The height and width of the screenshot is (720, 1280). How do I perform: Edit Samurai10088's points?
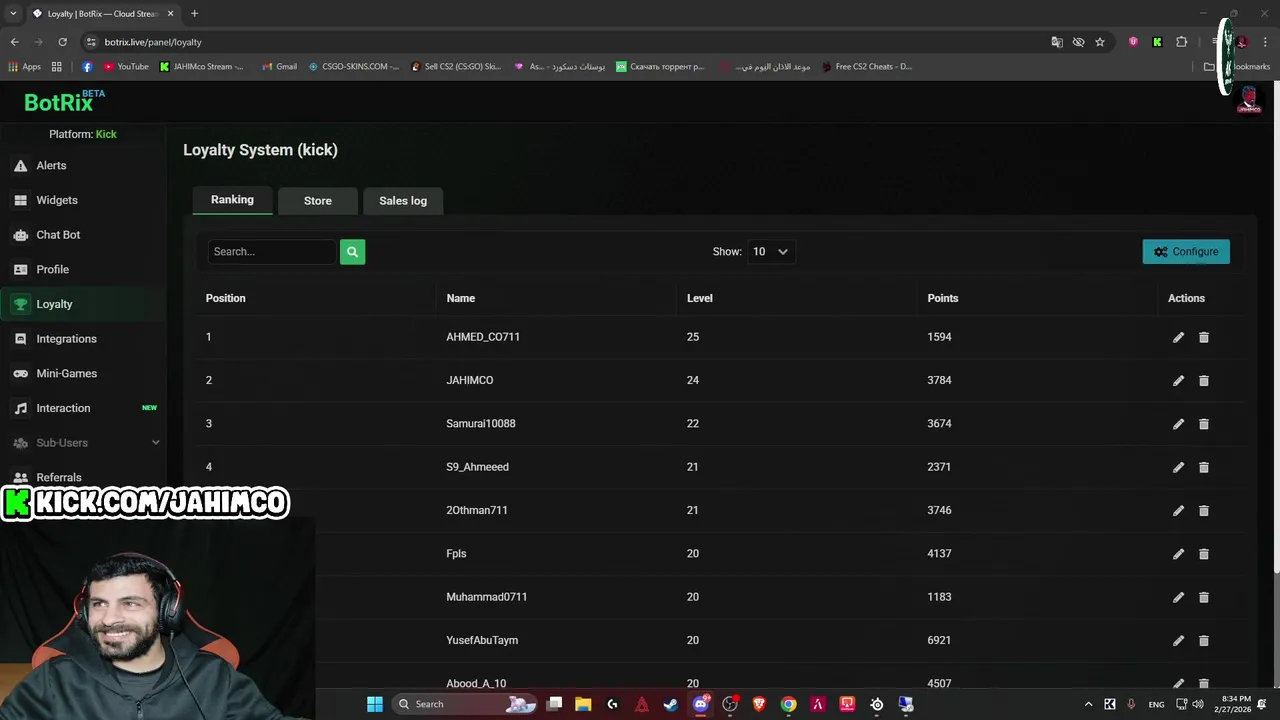tap(1178, 424)
